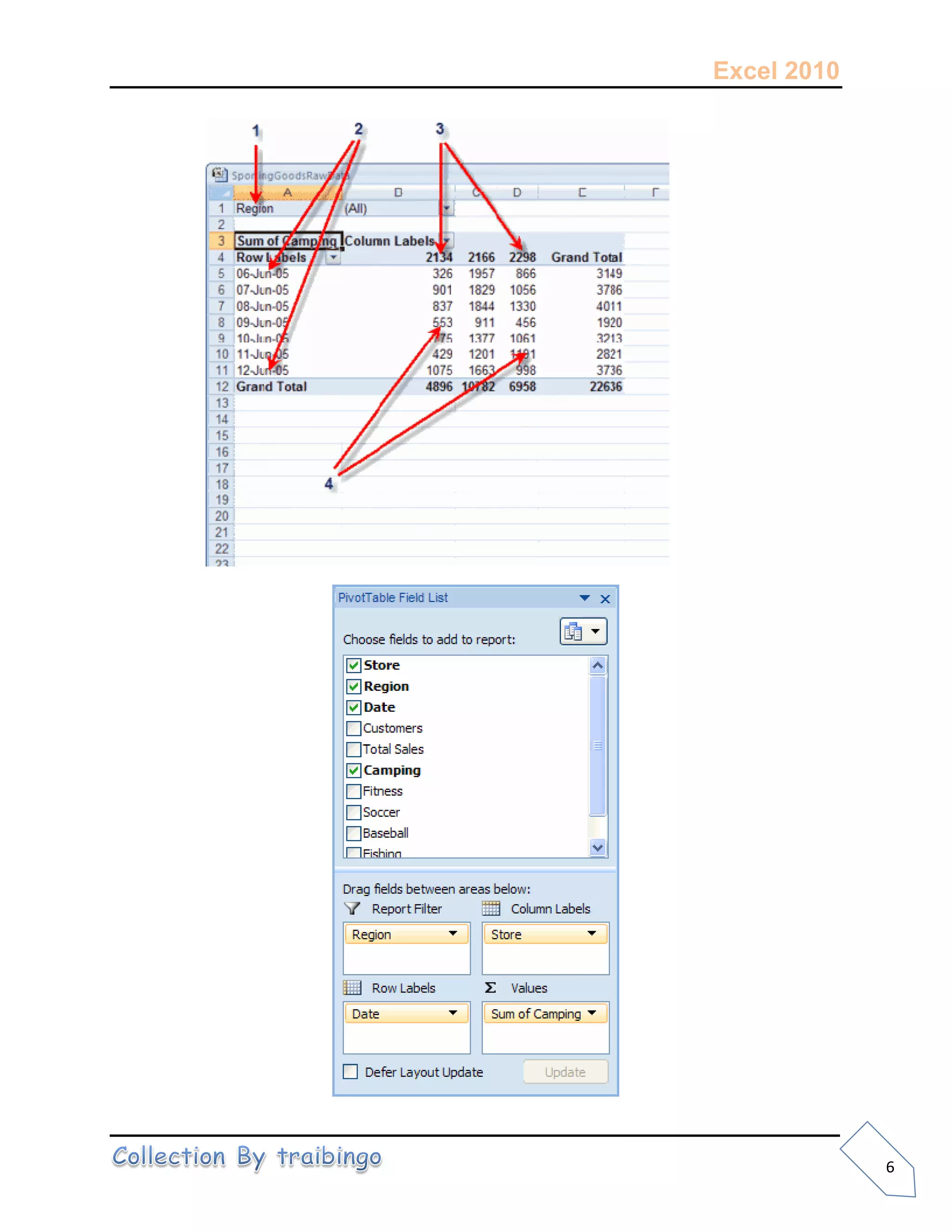The image size is (952, 1232).
Task: Select the 06-Jun-05 row label cell
Action: pos(288,273)
